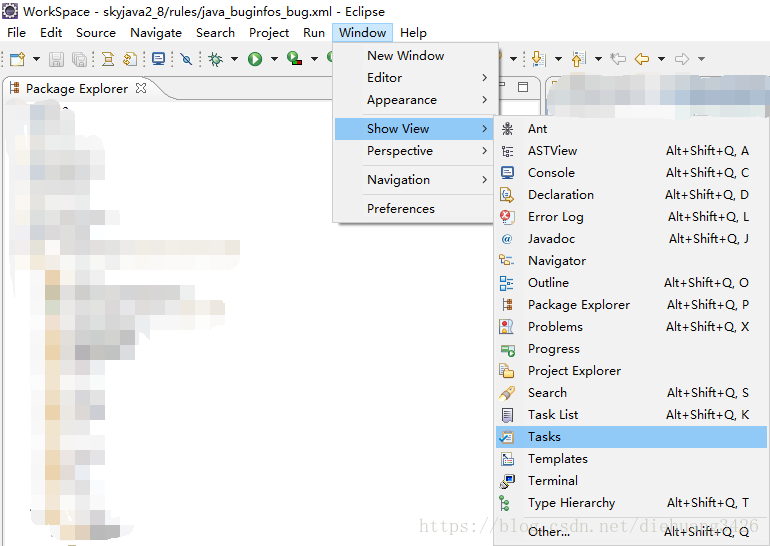
Task: Close the Package Explorer tab
Action: (x=141, y=88)
